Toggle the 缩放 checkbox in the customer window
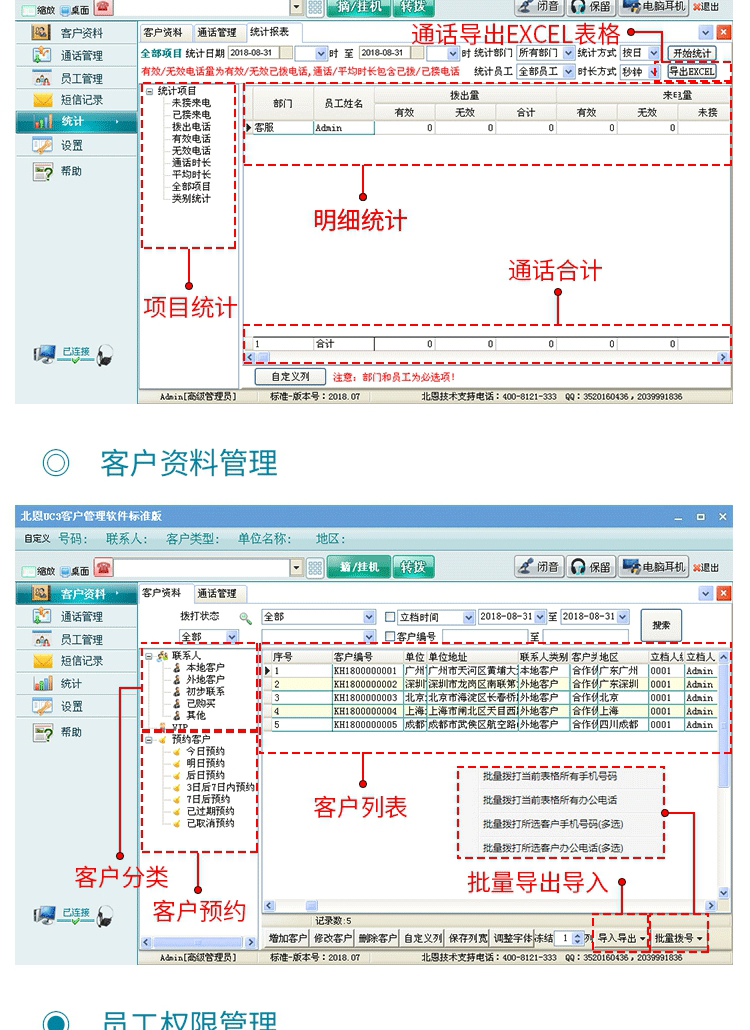750x1030 pixels. (29, 570)
